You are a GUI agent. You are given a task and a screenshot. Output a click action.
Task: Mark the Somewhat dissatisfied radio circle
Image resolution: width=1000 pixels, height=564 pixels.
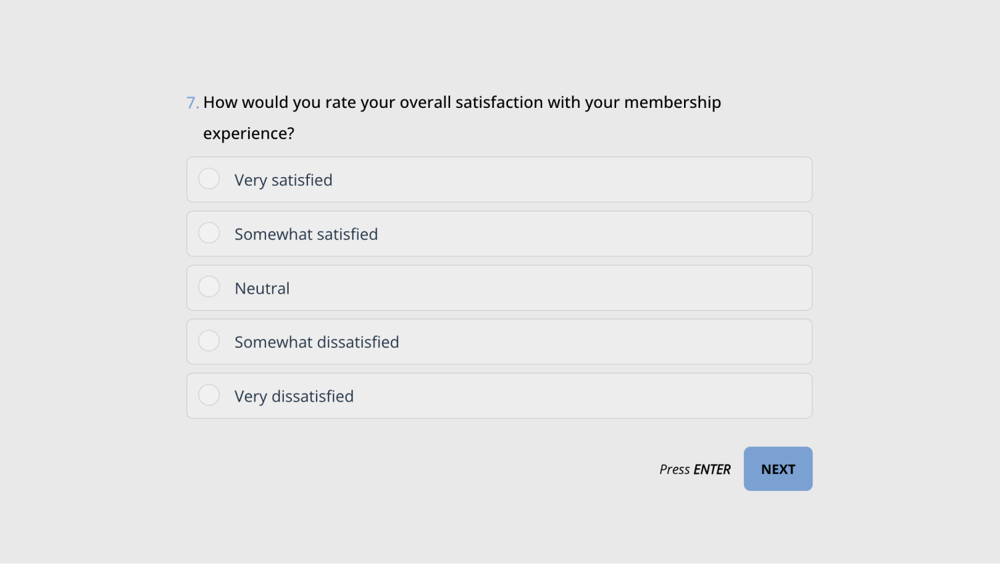[x=209, y=341]
